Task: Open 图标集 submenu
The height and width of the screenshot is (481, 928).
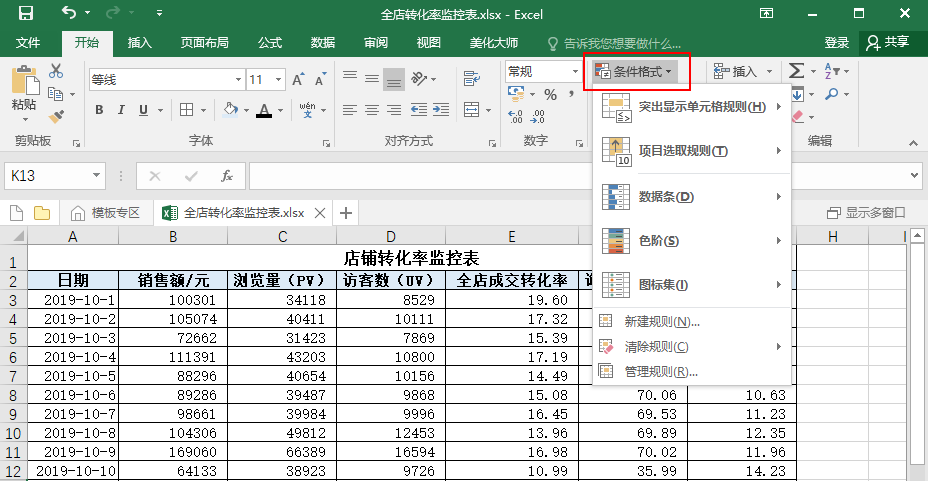Action: point(692,285)
